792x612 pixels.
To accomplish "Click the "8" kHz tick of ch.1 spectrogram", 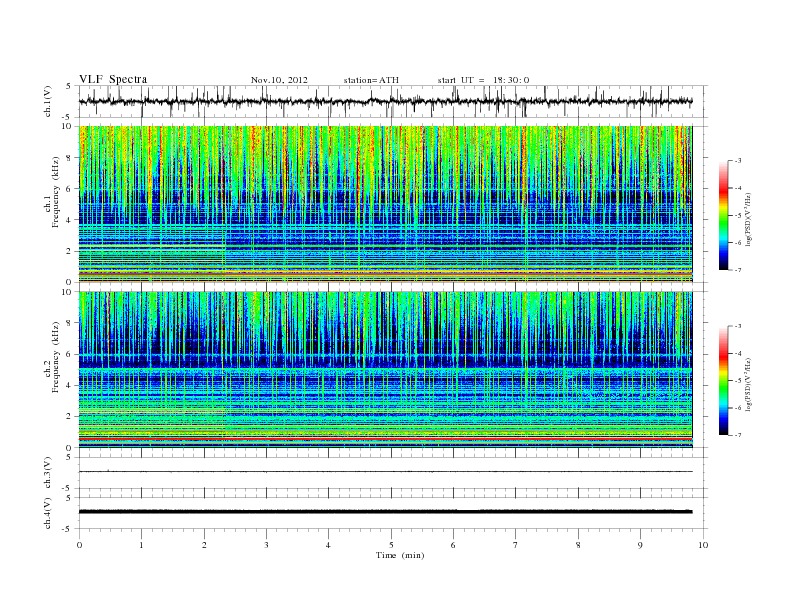I will click(70, 158).
